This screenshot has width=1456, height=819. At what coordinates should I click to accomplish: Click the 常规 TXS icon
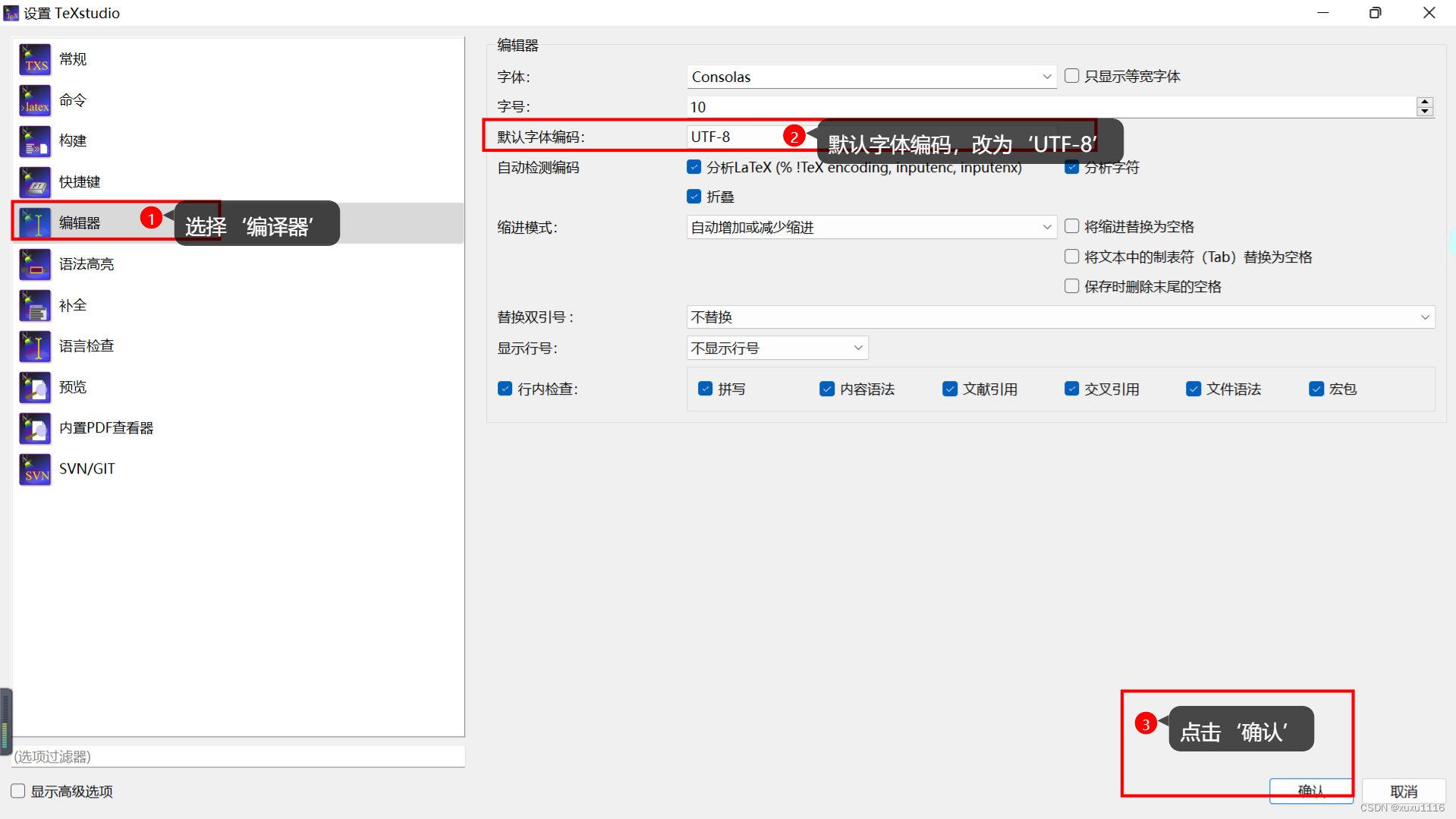pyautogui.click(x=35, y=59)
